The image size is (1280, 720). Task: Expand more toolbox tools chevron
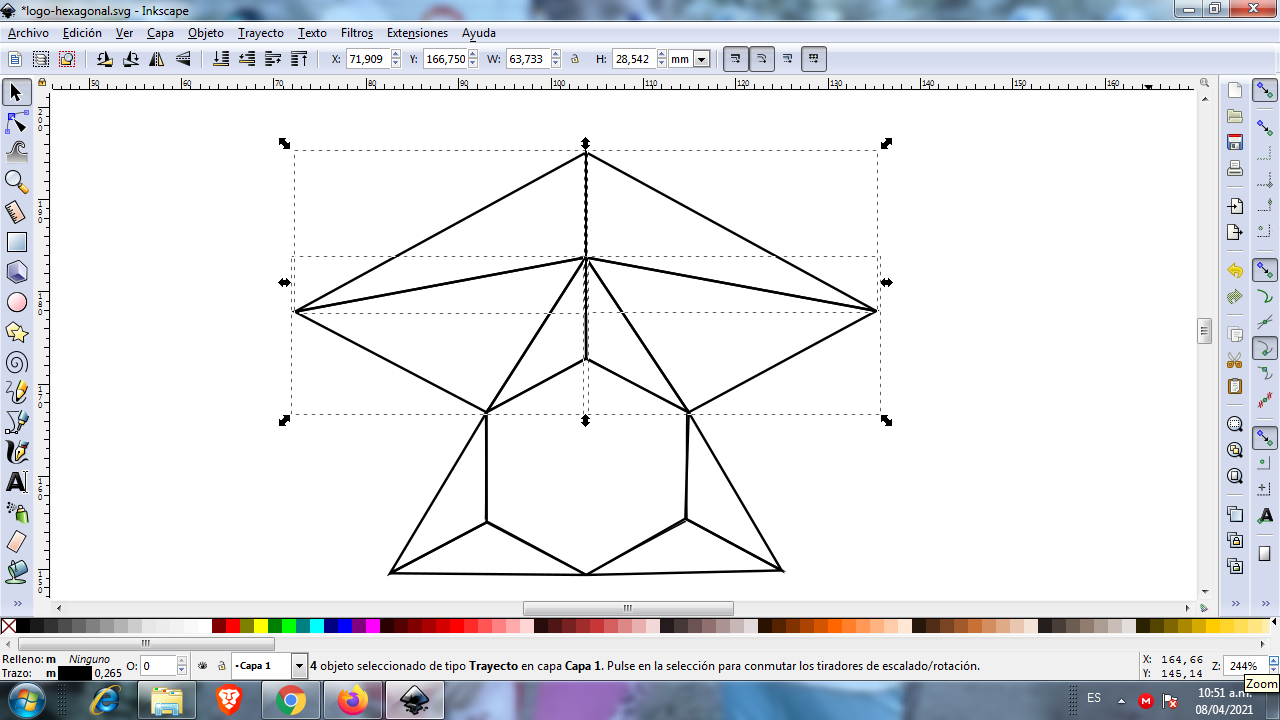(17, 603)
